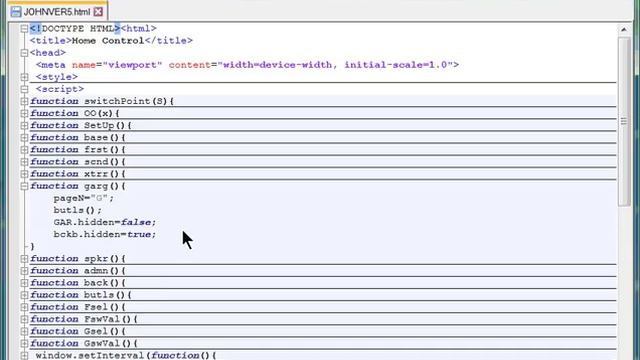The image size is (640, 360).
Task: Click the 'garg(){' function name text
Action: pyautogui.click(x=105, y=186)
